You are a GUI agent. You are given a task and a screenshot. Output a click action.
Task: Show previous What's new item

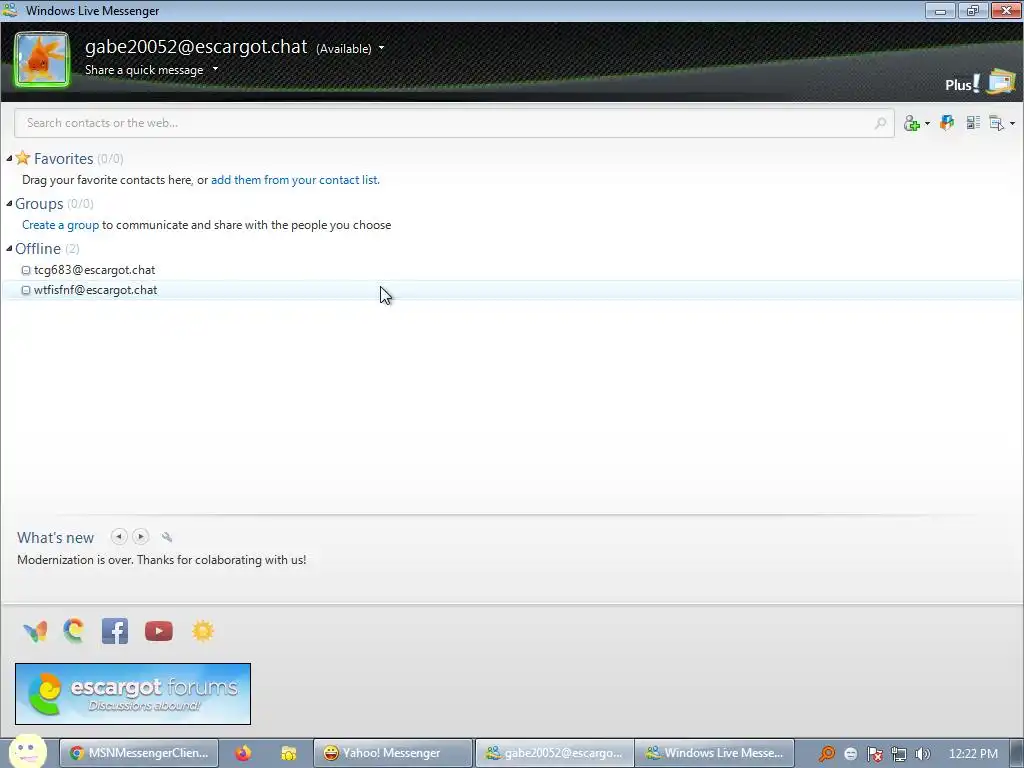coord(119,537)
